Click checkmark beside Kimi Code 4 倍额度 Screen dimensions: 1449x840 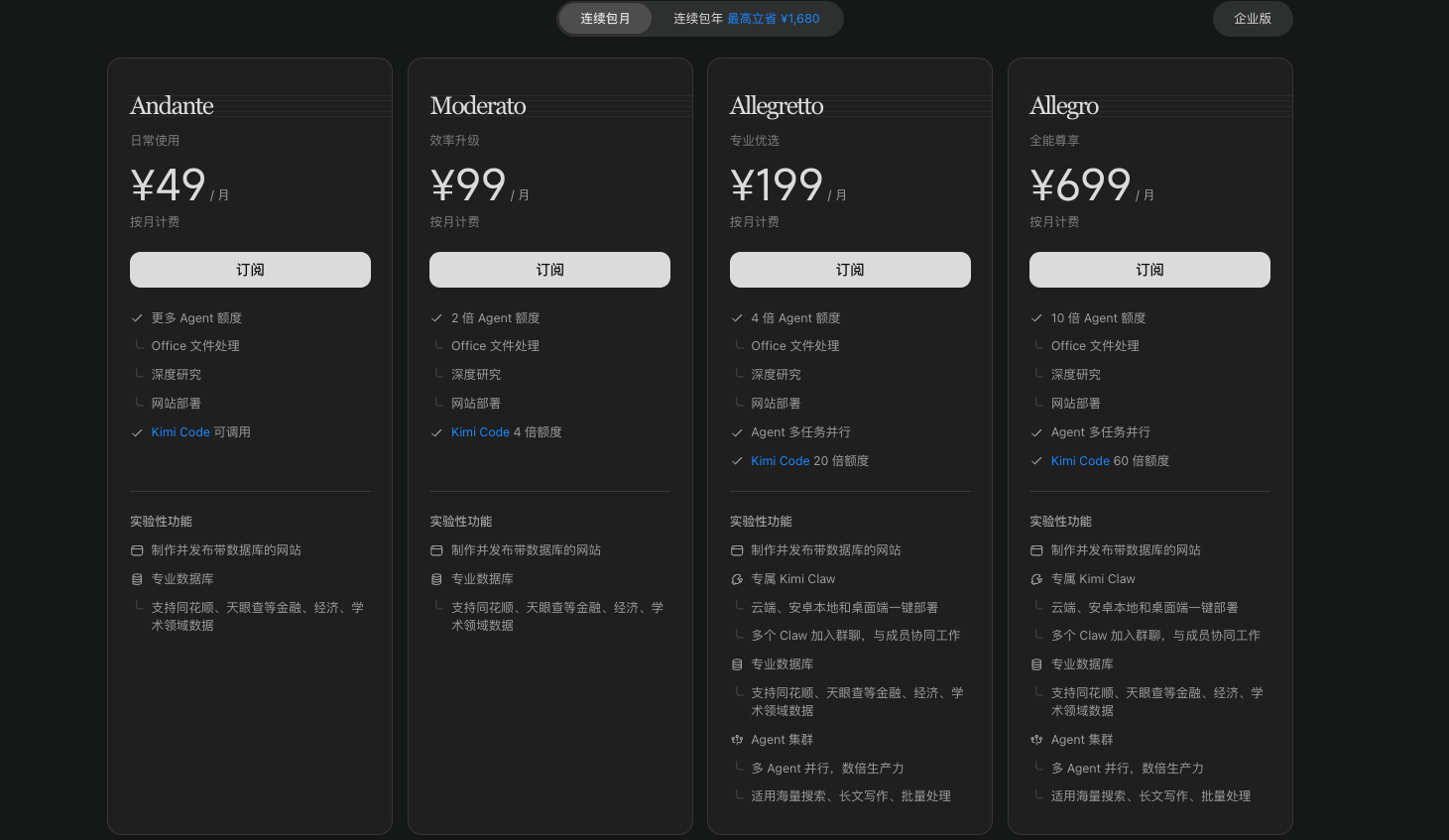point(436,432)
